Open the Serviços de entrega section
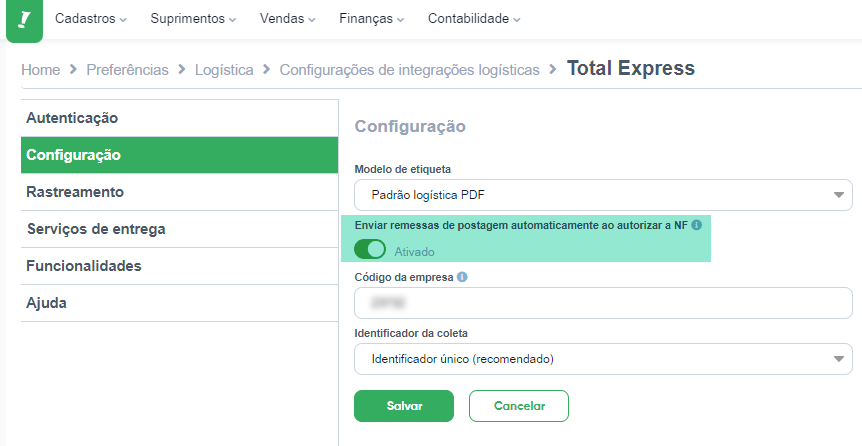This screenshot has width=862, height=446. [x=179, y=229]
